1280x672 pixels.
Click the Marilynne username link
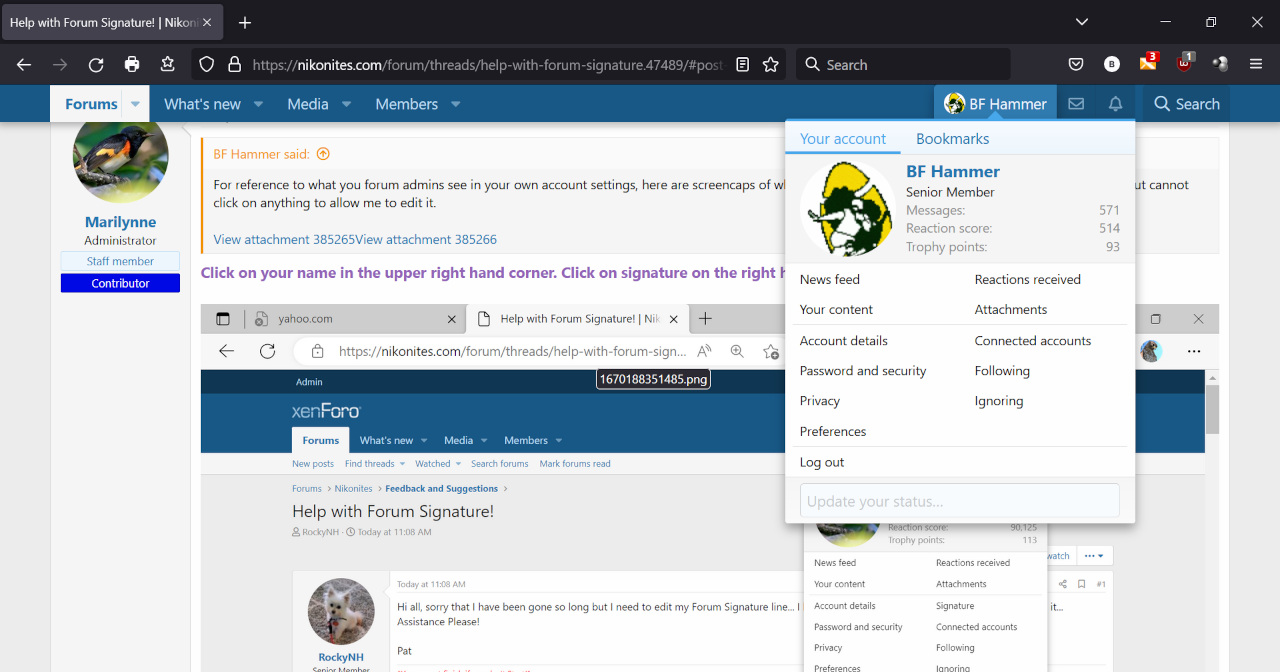pyautogui.click(x=120, y=222)
